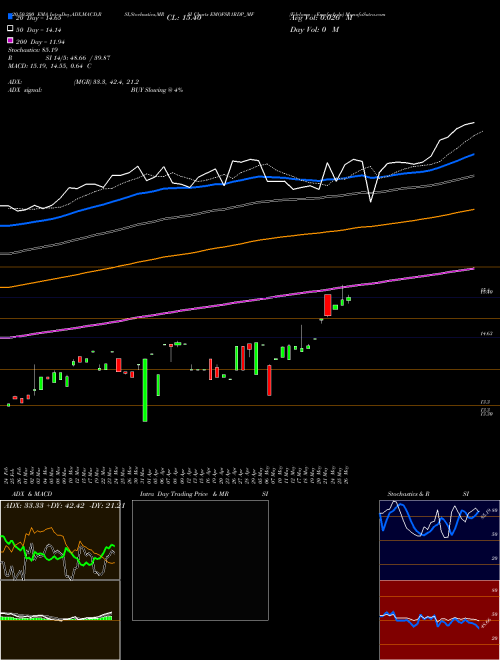This screenshot has width=500, height=660.
Task: Select the '20 Day - 14.65' legend text
Action: point(39,18)
